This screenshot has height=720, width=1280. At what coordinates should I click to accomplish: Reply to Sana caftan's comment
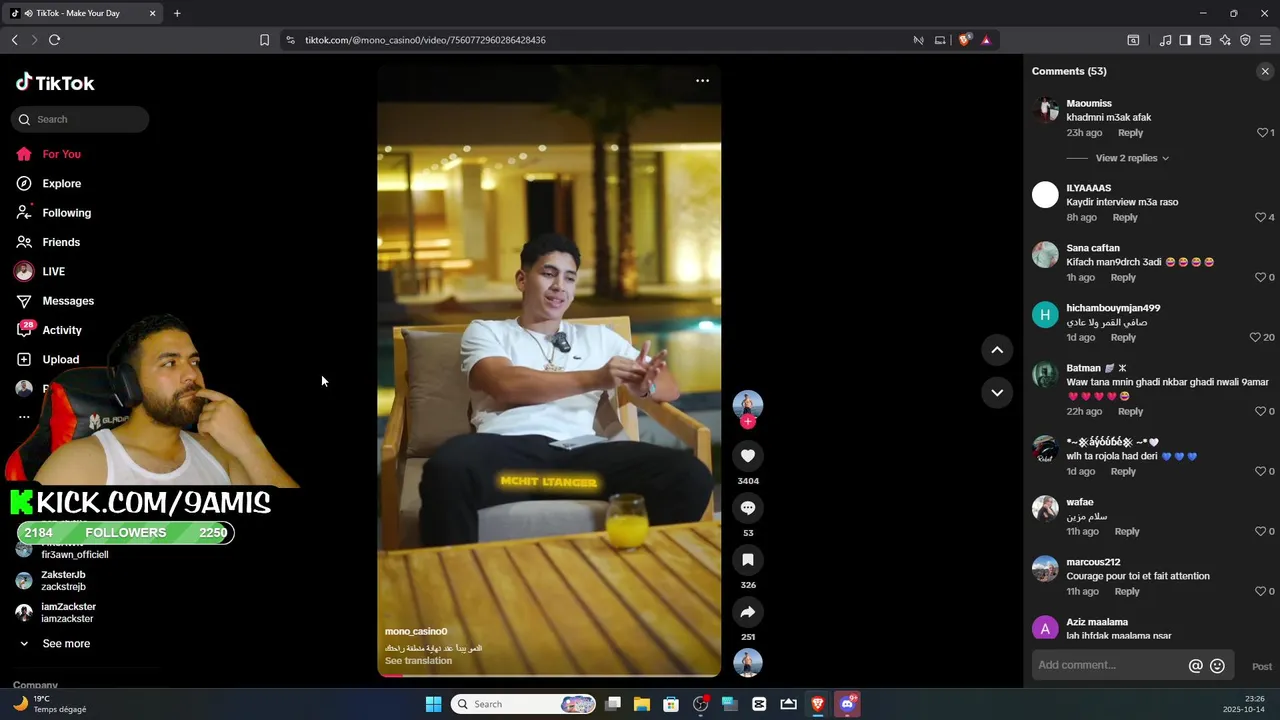1123,278
